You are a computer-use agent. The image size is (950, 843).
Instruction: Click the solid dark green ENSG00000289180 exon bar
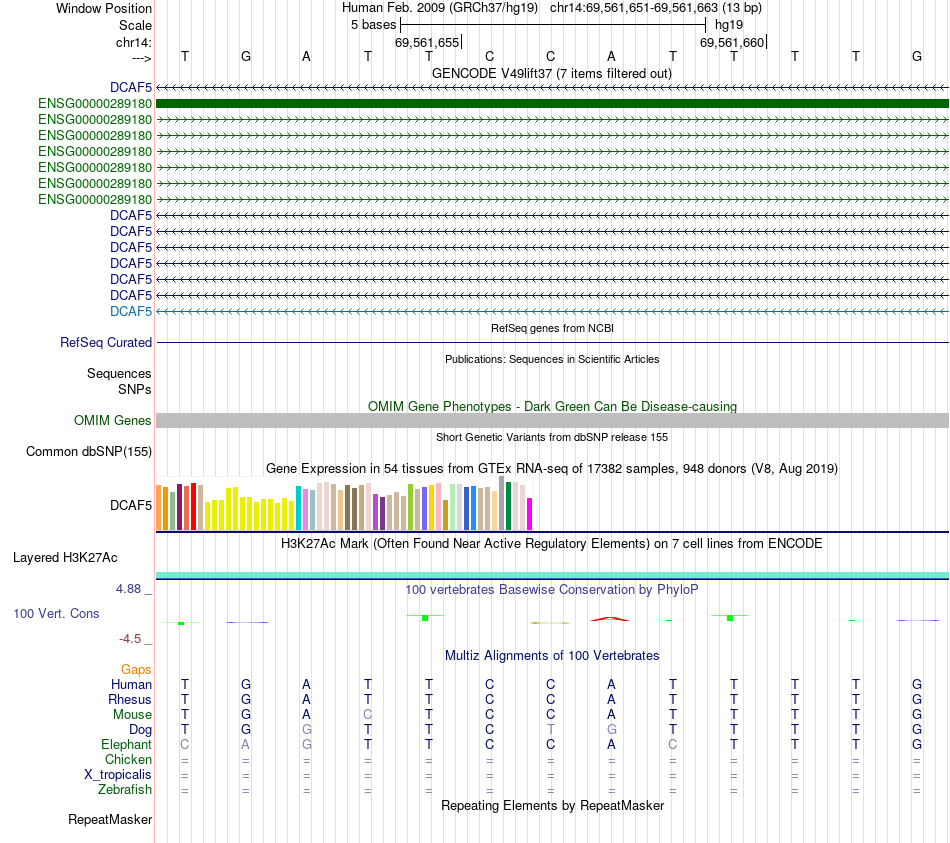click(x=552, y=104)
